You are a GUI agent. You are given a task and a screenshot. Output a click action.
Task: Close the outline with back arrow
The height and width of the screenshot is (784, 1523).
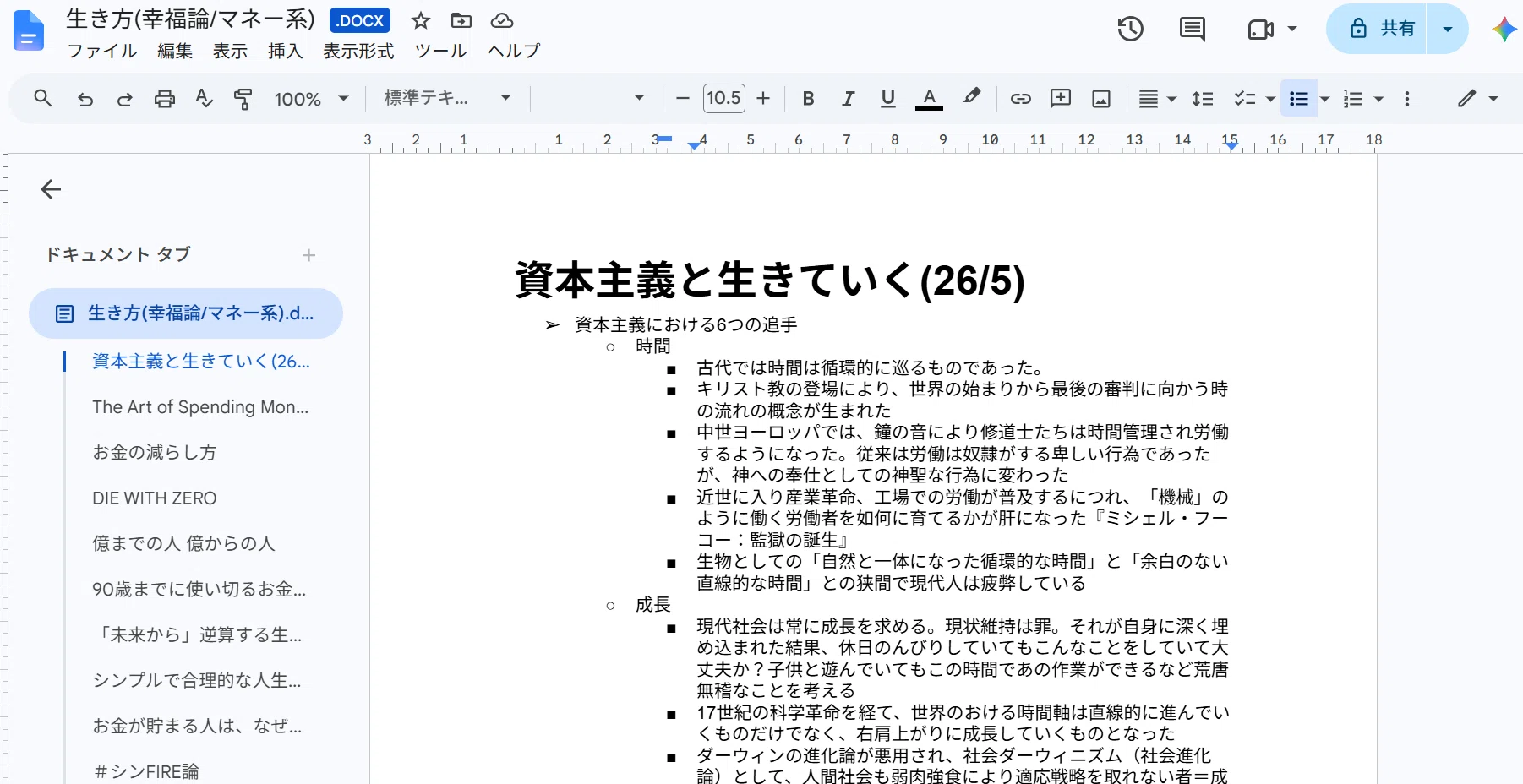52,189
